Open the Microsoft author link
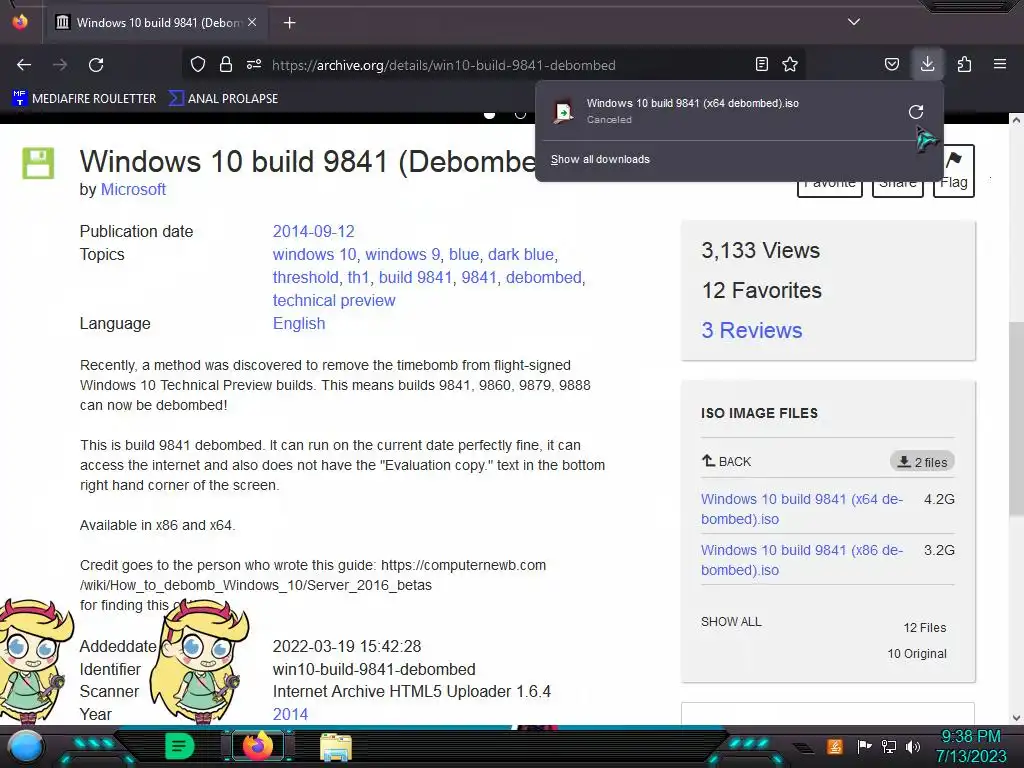1024x768 pixels. [x=133, y=189]
